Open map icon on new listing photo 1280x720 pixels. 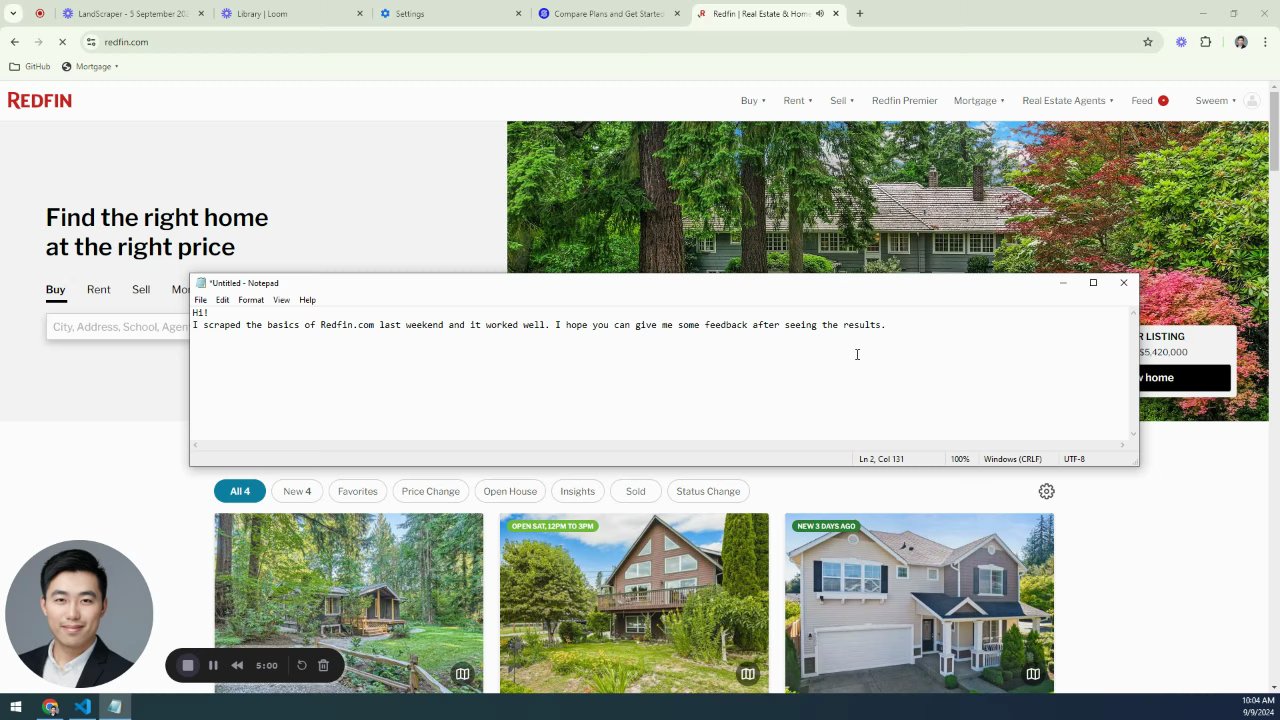point(1033,674)
